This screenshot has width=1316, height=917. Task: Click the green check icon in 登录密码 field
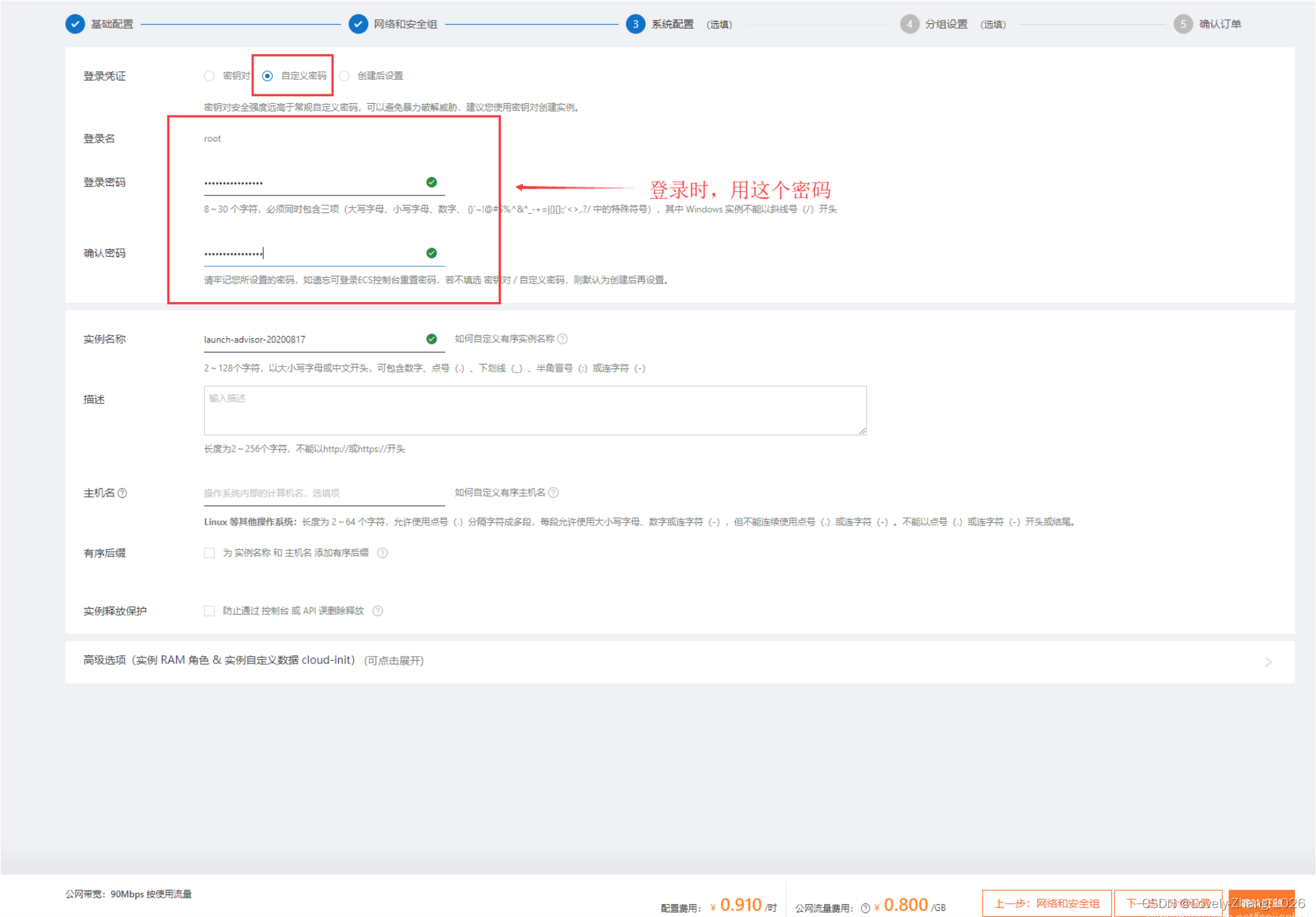tap(431, 182)
